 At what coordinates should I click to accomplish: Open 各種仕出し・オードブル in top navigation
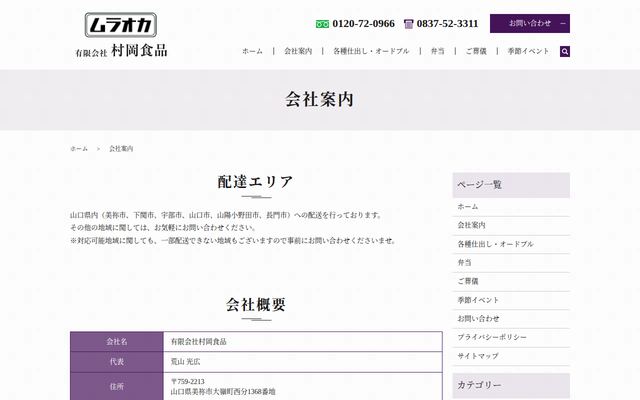pyautogui.click(x=371, y=51)
